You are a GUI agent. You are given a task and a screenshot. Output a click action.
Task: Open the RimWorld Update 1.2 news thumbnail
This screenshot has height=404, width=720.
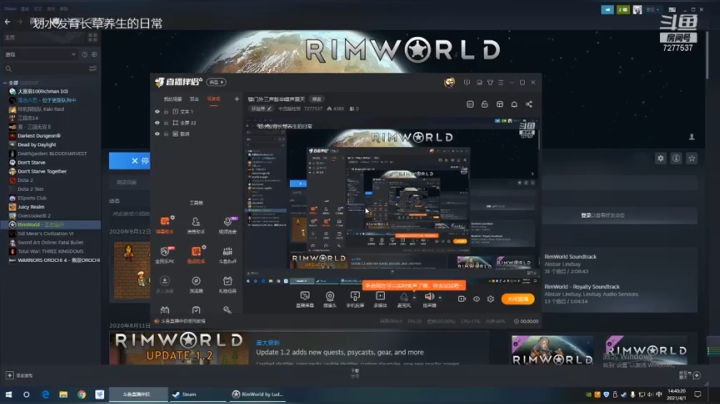coord(179,348)
